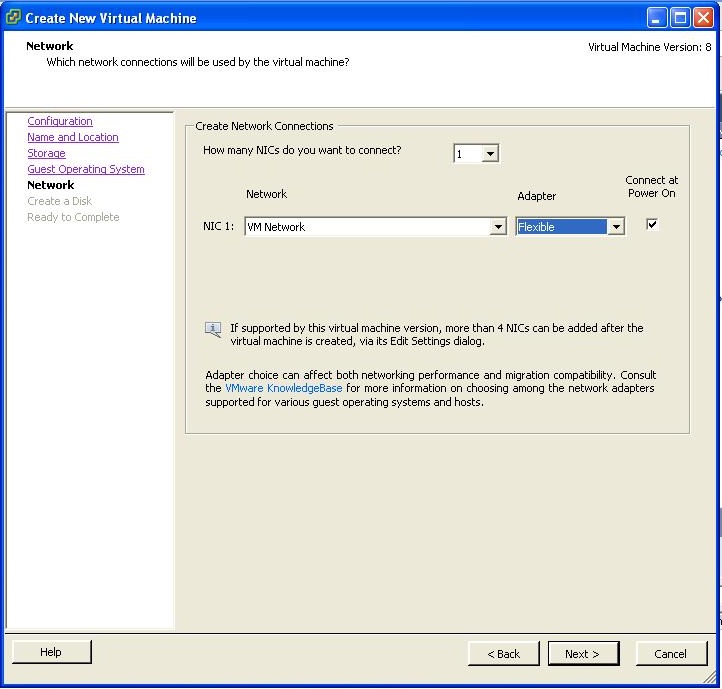
Task: Return to Guest Operating System step
Action: pos(86,169)
